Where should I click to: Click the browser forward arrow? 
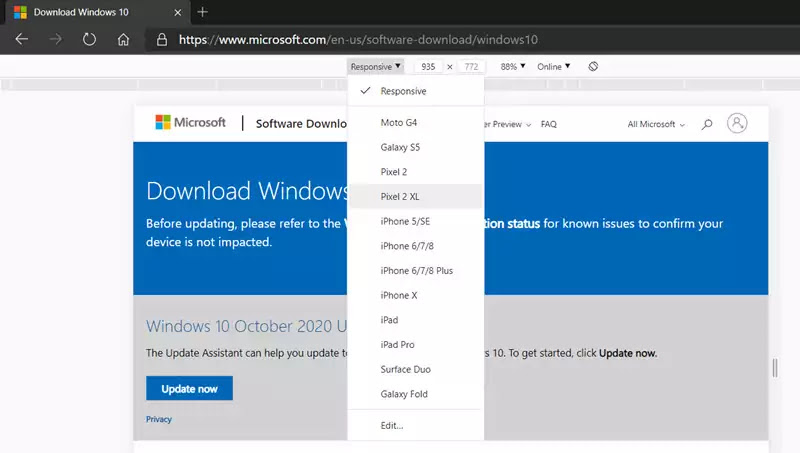pyautogui.click(x=56, y=39)
